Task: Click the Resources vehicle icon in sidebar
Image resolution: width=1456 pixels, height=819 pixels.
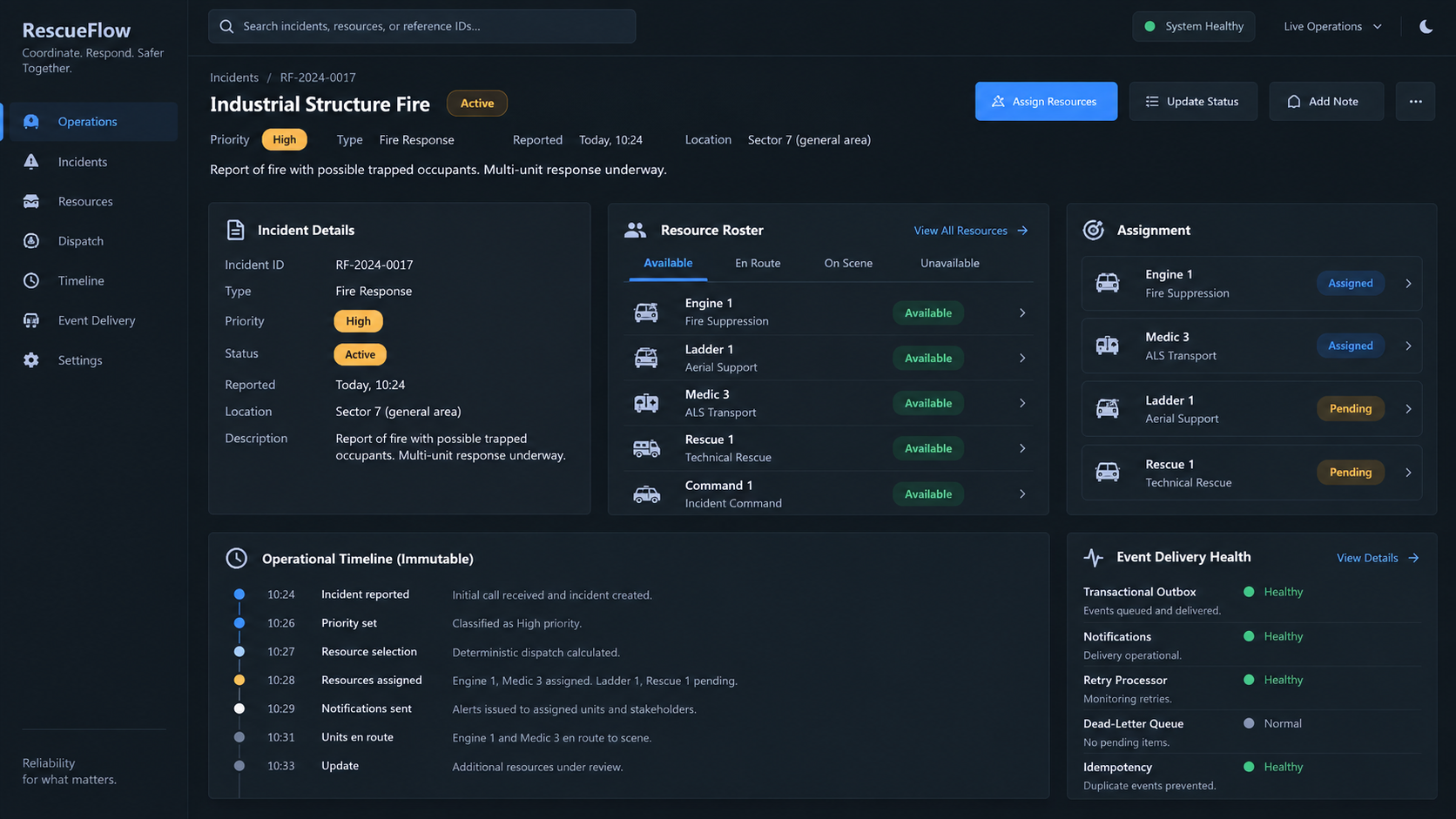Action: [31, 201]
